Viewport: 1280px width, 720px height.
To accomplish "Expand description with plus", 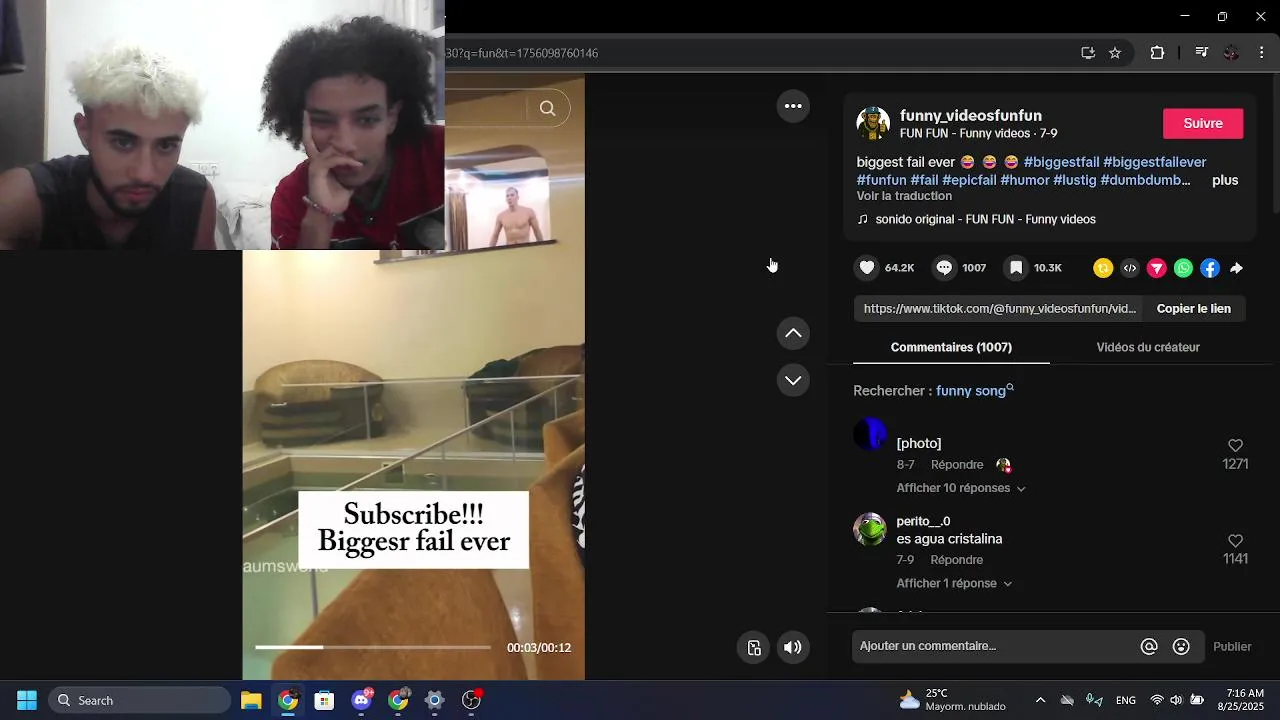I will 1225,180.
